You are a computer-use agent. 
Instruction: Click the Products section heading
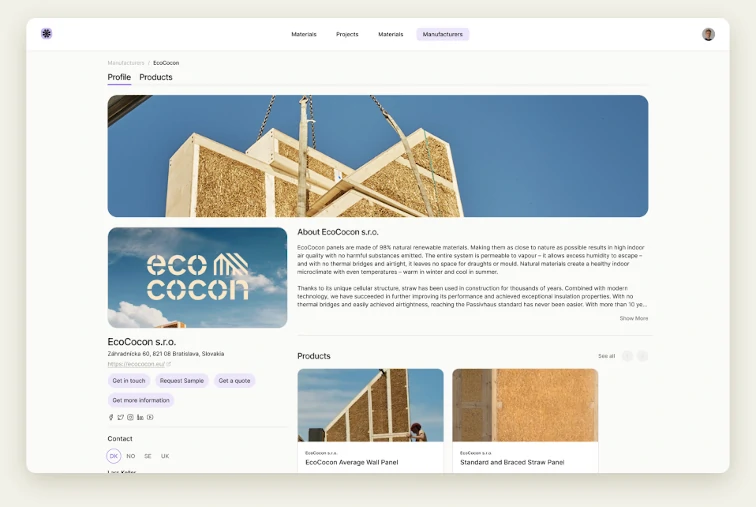314,356
